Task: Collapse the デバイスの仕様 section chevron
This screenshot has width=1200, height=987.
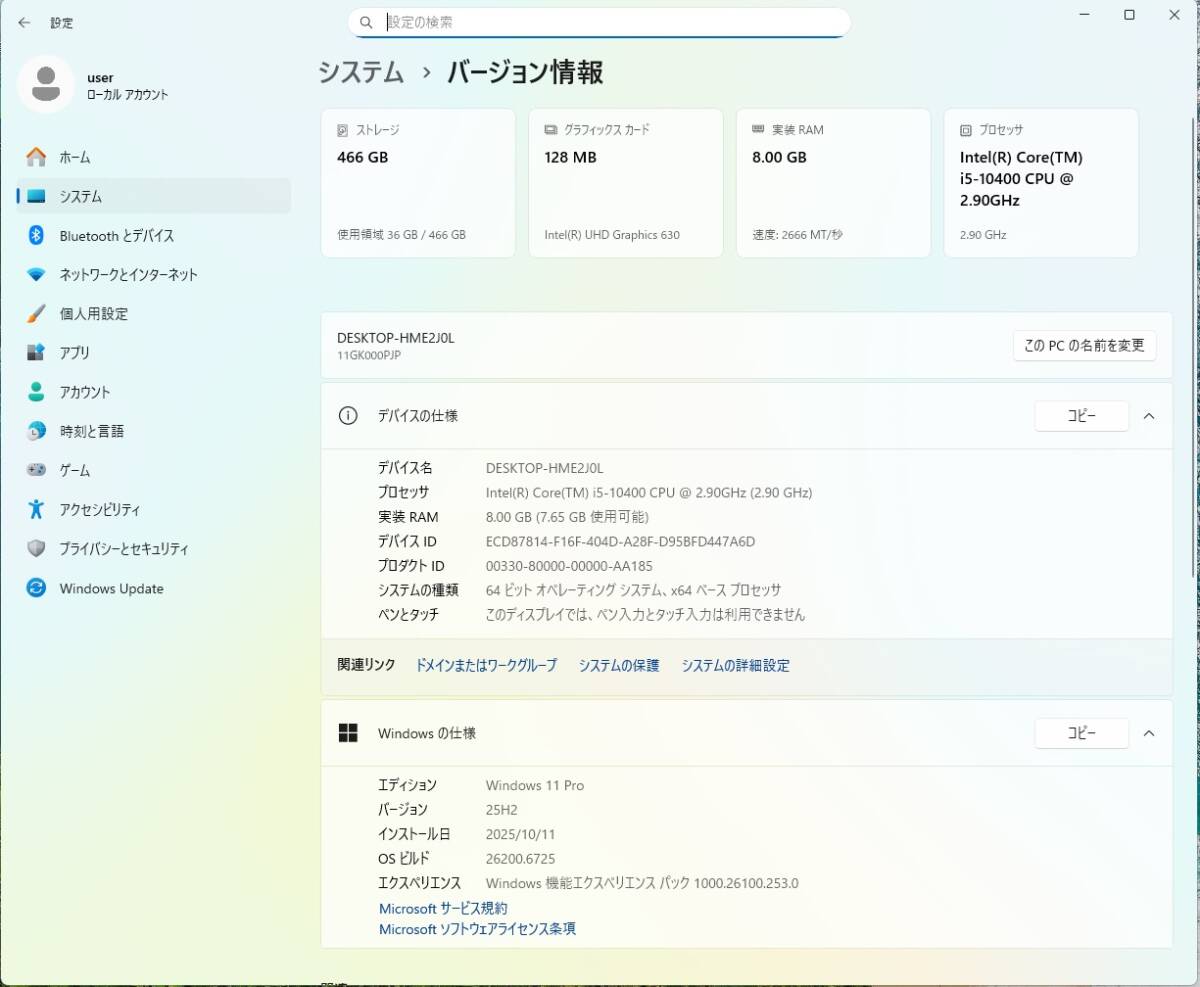Action: click(1149, 416)
